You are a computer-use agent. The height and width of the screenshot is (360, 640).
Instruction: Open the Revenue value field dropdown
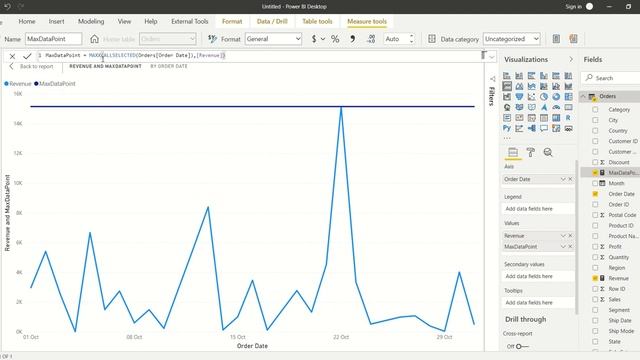pyautogui.click(x=563, y=236)
